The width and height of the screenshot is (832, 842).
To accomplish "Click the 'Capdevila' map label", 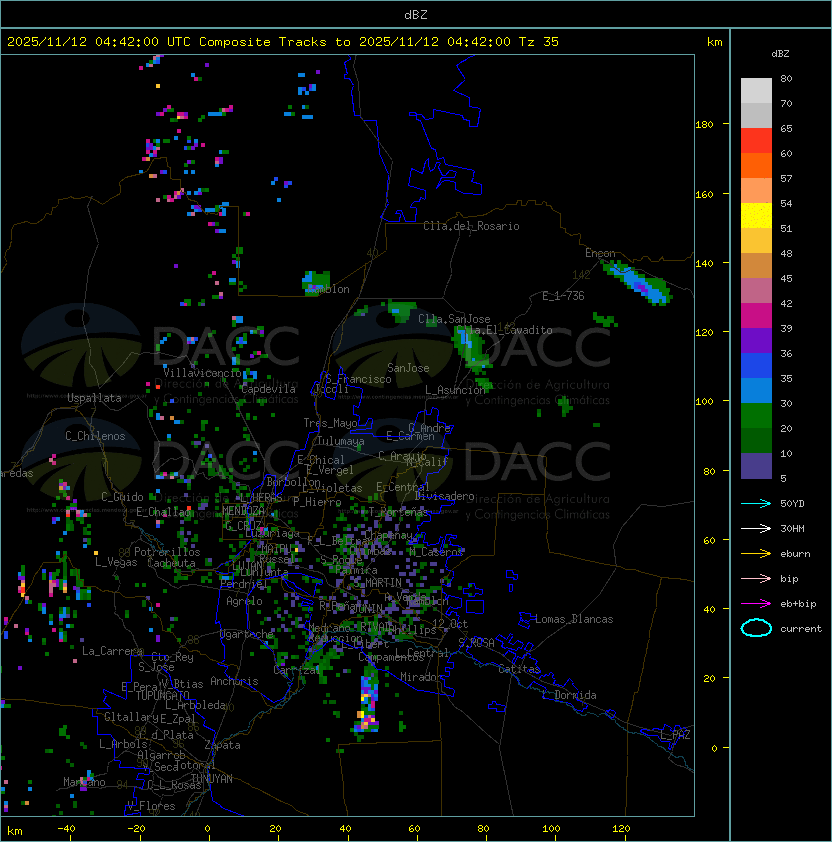I will point(269,389).
